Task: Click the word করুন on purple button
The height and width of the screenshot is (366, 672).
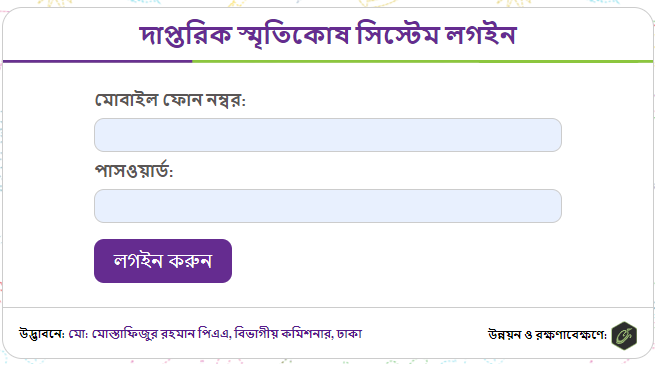Action: (190, 261)
